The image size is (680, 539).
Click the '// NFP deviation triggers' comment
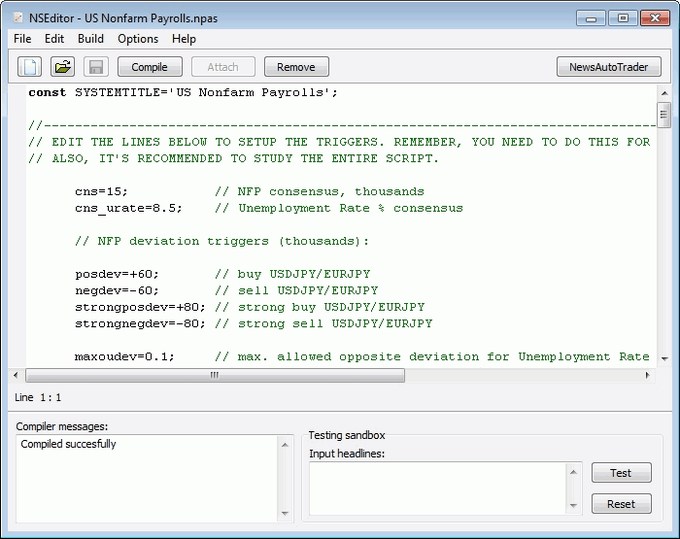tap(222, 241)
